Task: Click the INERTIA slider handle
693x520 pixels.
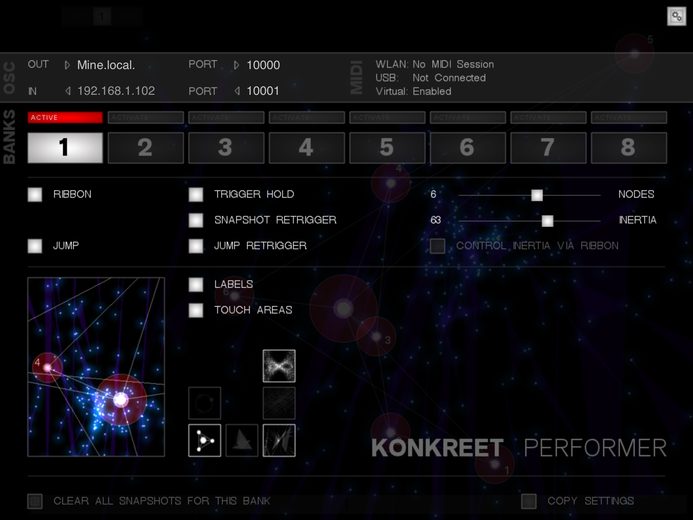Action: (x=548, y=220)
